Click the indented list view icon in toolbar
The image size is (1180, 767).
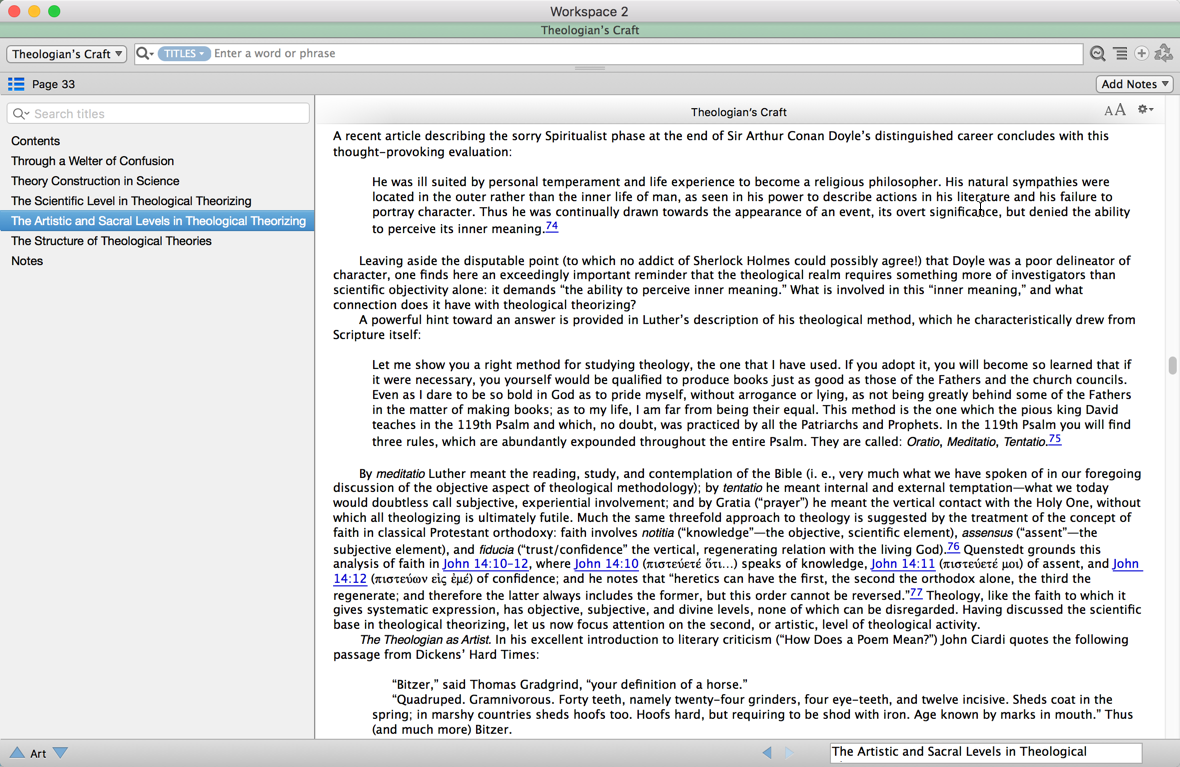1121,53
